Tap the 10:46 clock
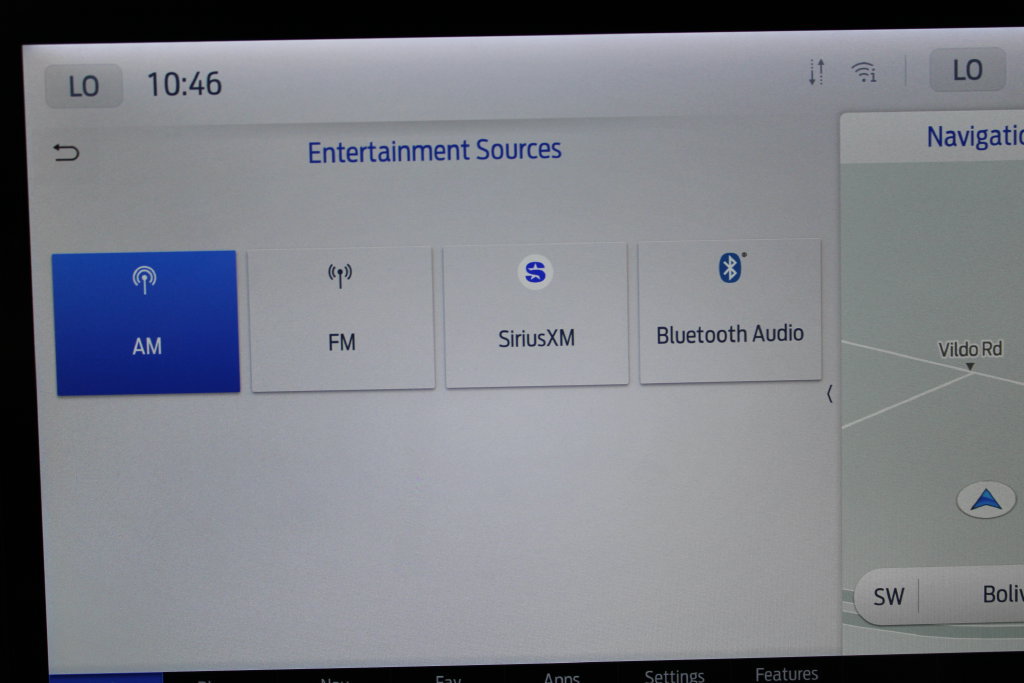1024x683 pixels. [184, 84]
